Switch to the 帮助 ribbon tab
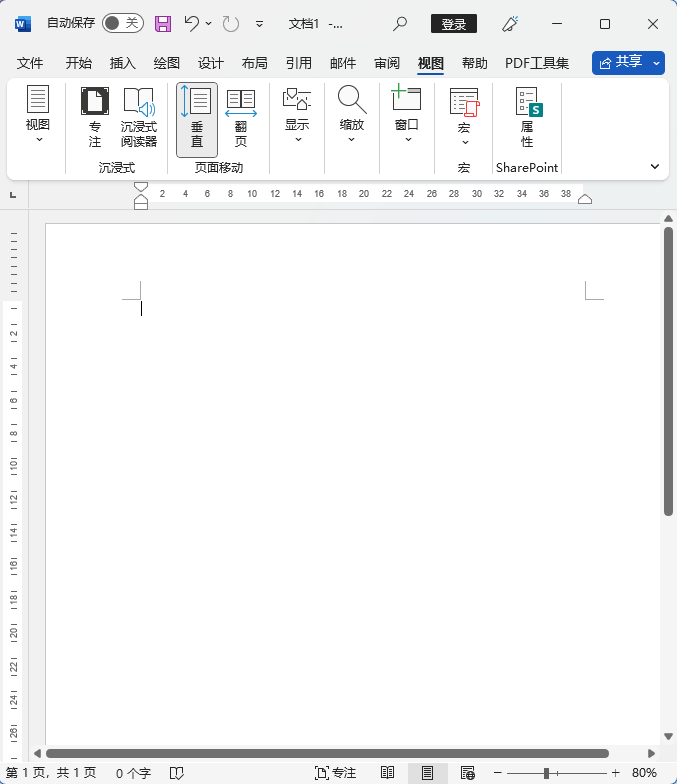The image size is (677, 784). tap(474, 63)
